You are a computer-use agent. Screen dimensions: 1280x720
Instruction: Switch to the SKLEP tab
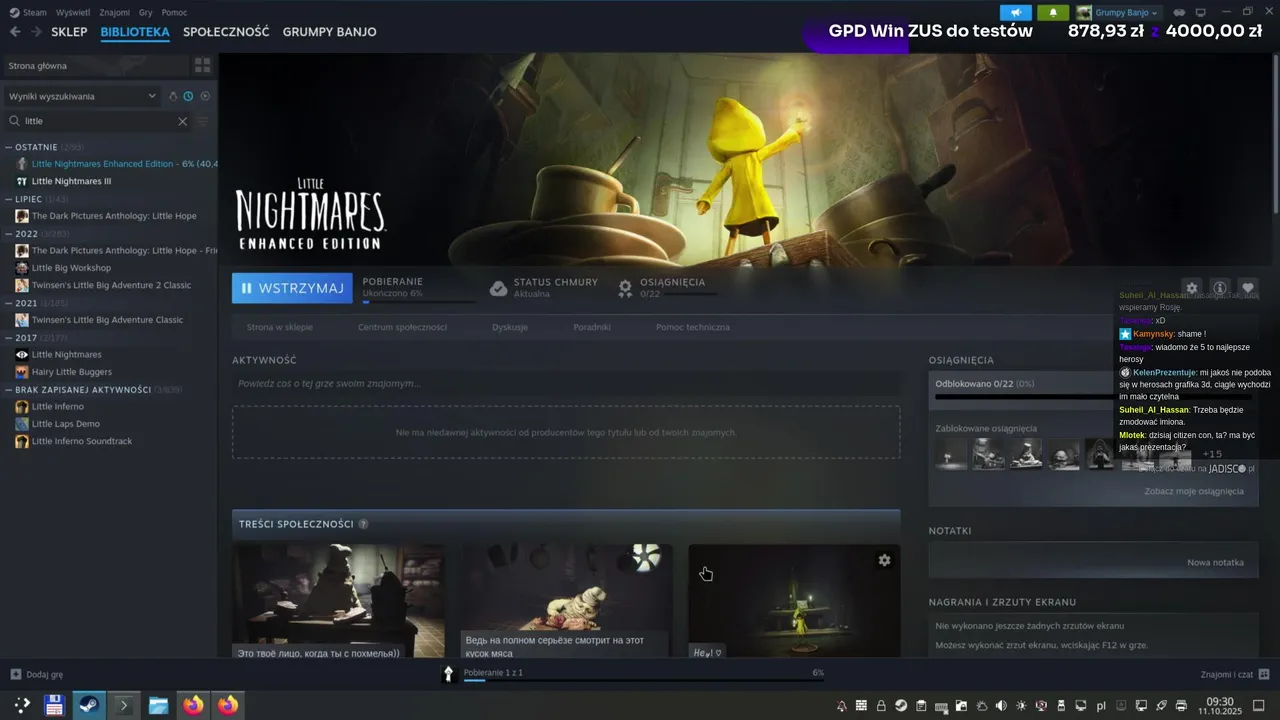click(69, 32)
